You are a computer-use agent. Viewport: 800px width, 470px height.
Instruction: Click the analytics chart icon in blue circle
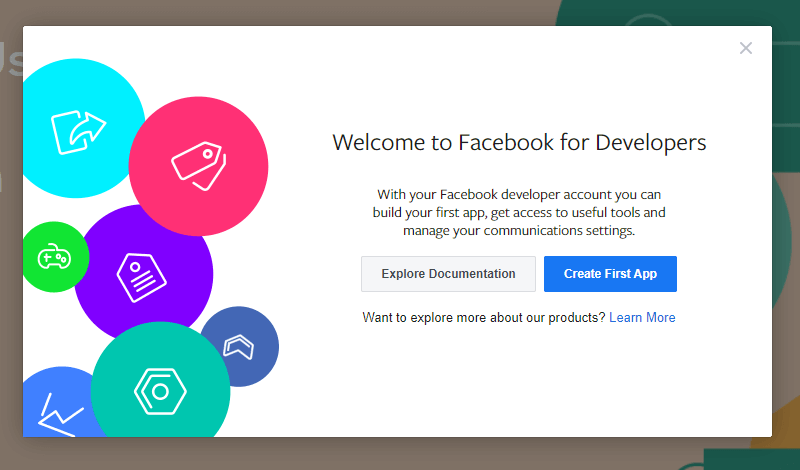tap(61, 414)
